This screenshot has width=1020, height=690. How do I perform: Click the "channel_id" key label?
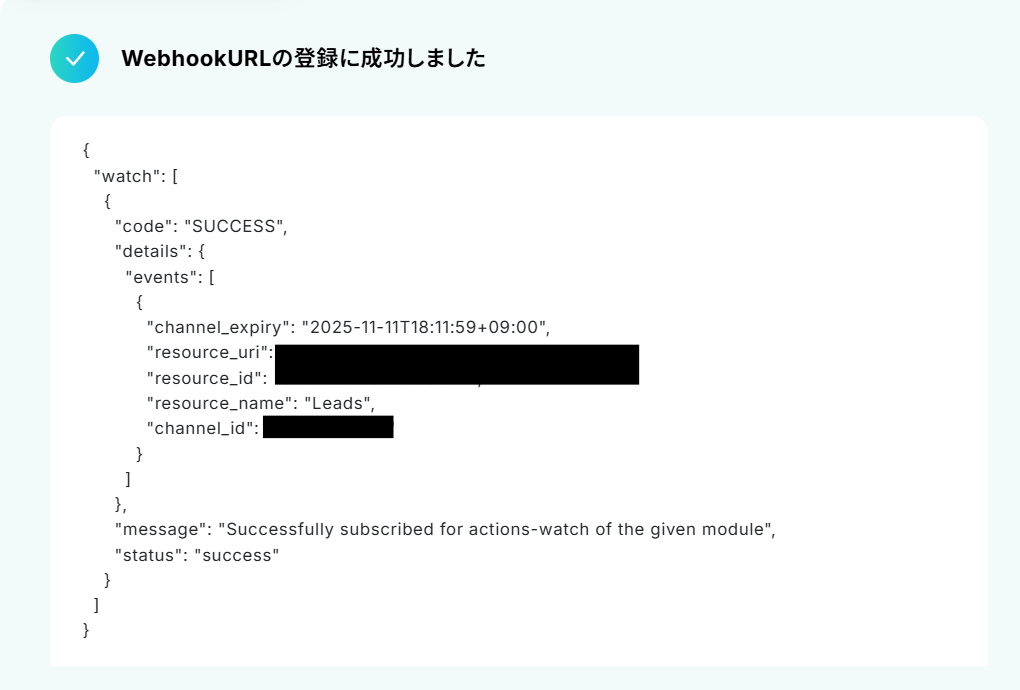point(200,429)
